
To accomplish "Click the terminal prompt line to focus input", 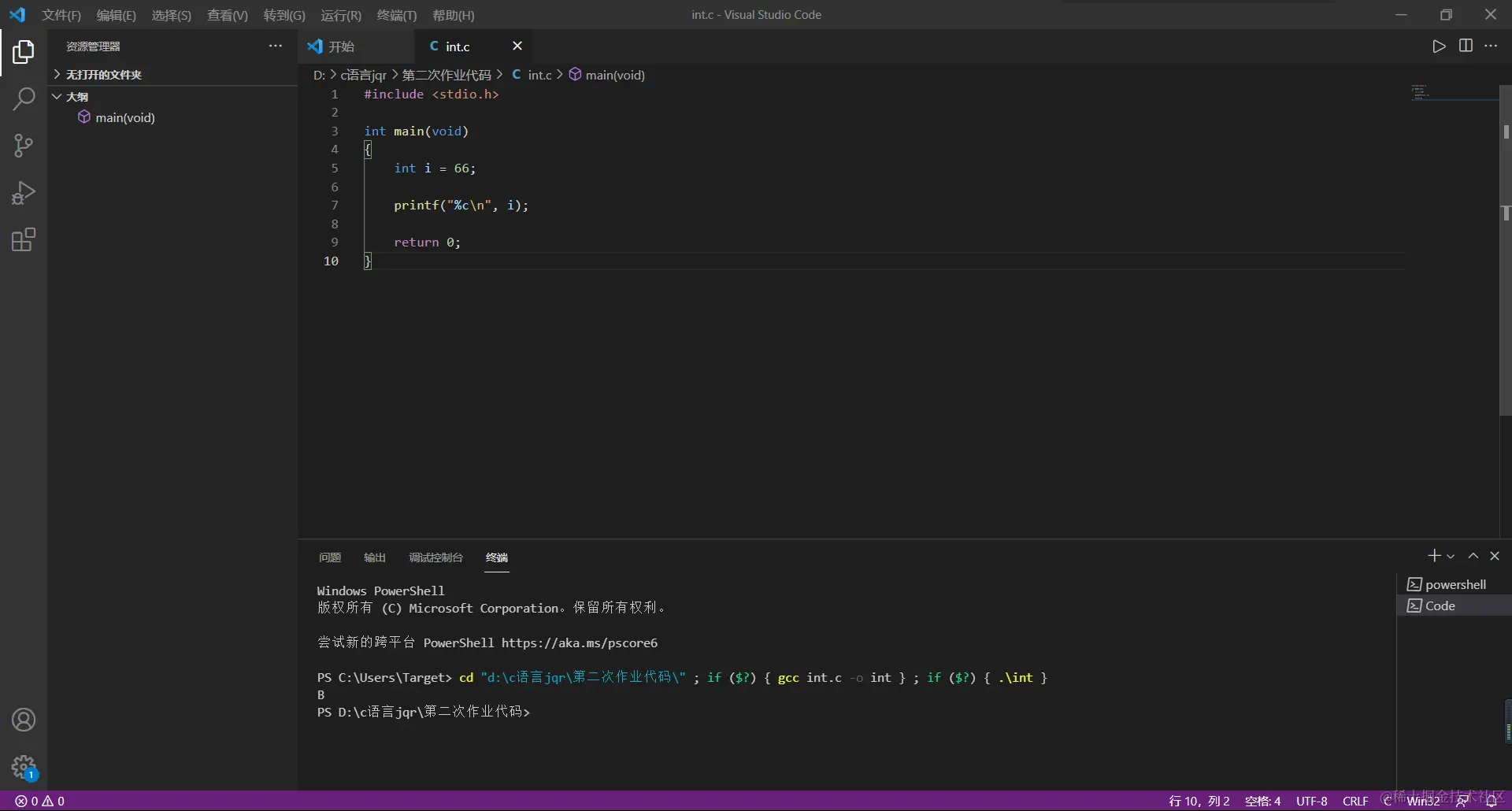I will tap(424, 712).
